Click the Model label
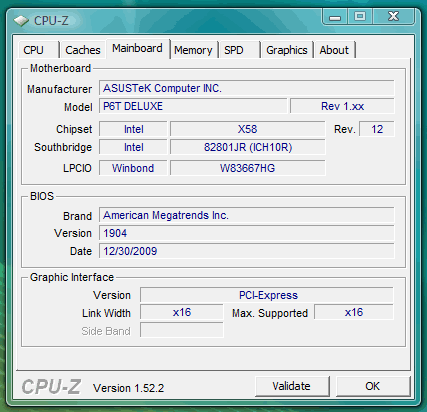The height and width of the screenshot is (412, 427). [78, 107]
